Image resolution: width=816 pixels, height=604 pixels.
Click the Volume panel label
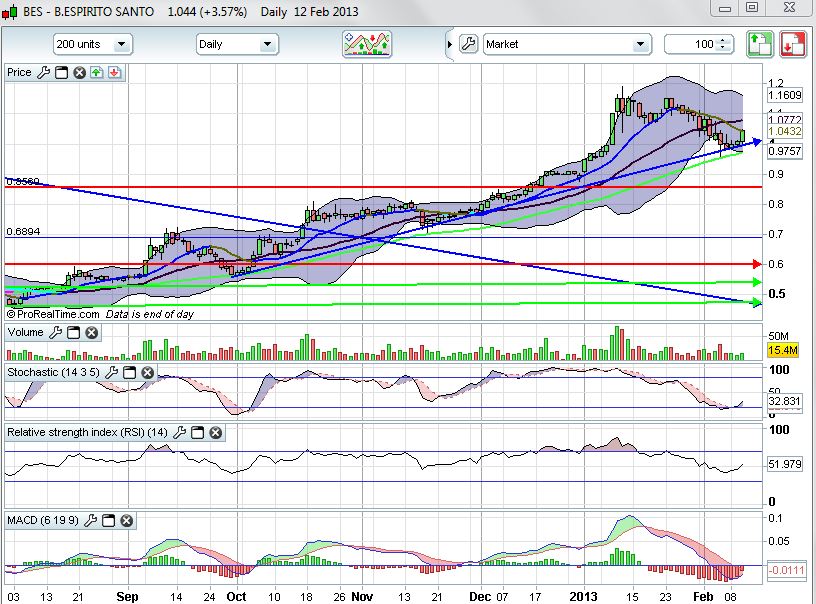tap(26, 332)
